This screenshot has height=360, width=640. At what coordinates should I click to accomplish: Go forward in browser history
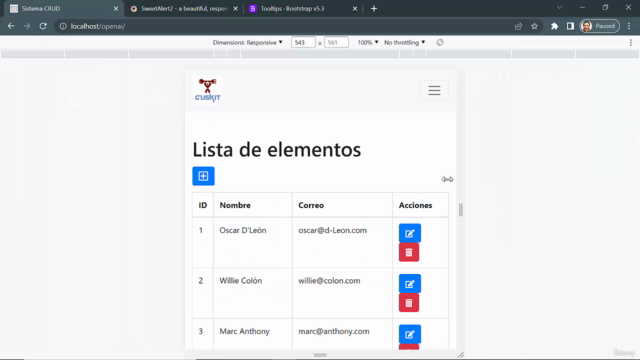[x=27, y=26]
